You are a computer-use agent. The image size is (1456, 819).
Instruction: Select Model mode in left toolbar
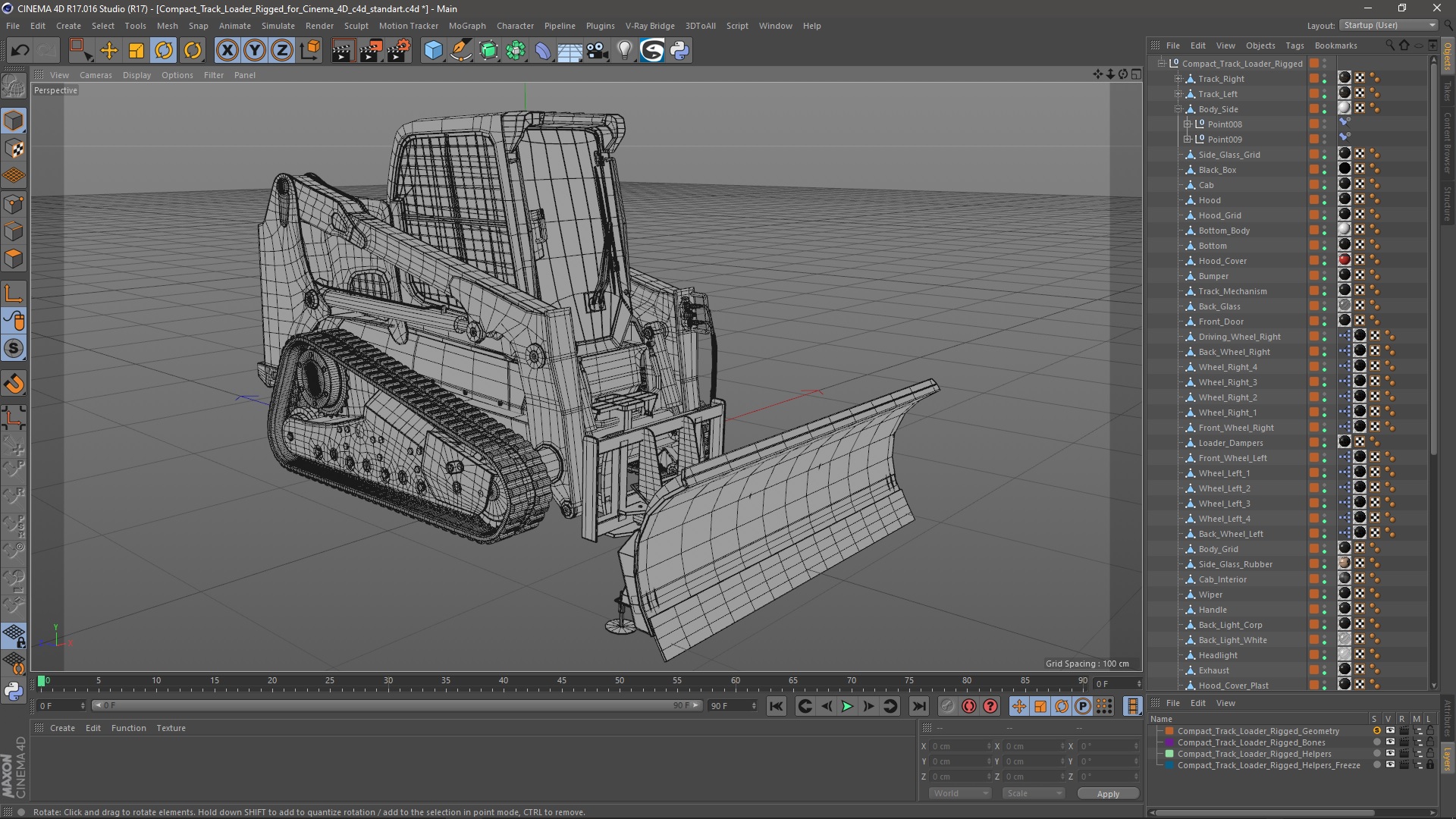[x=14, y=121]
